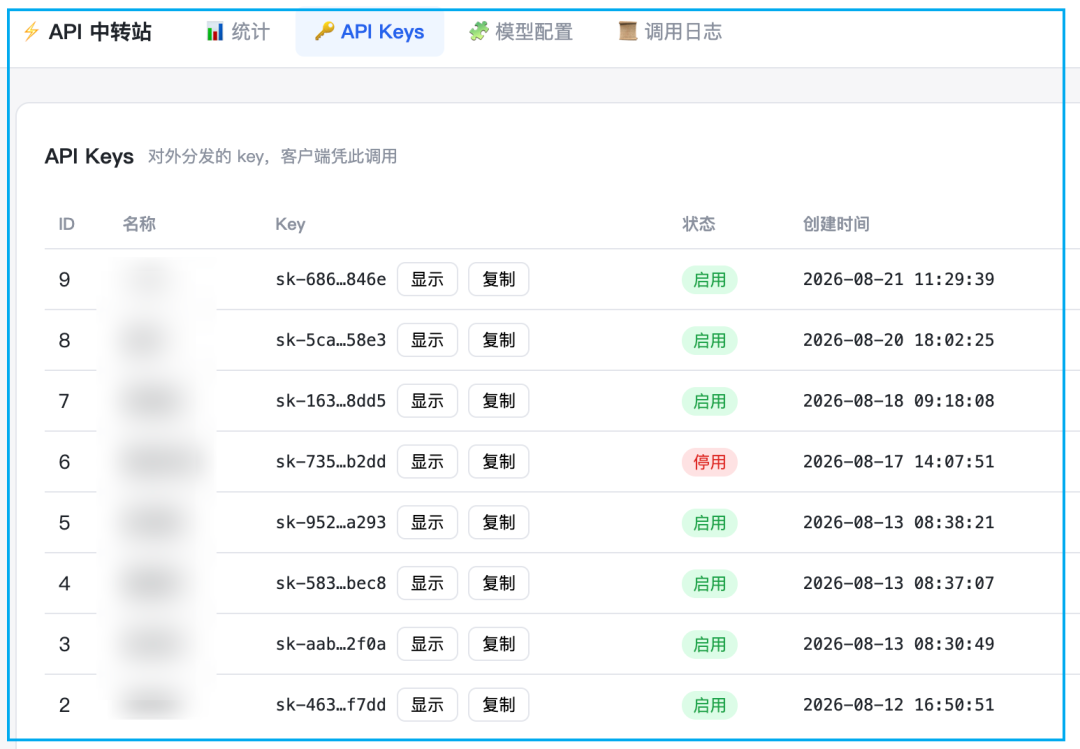Show key sk-583…bec8
This screenshot has width=1080, height=749.
tap(427, 583)
